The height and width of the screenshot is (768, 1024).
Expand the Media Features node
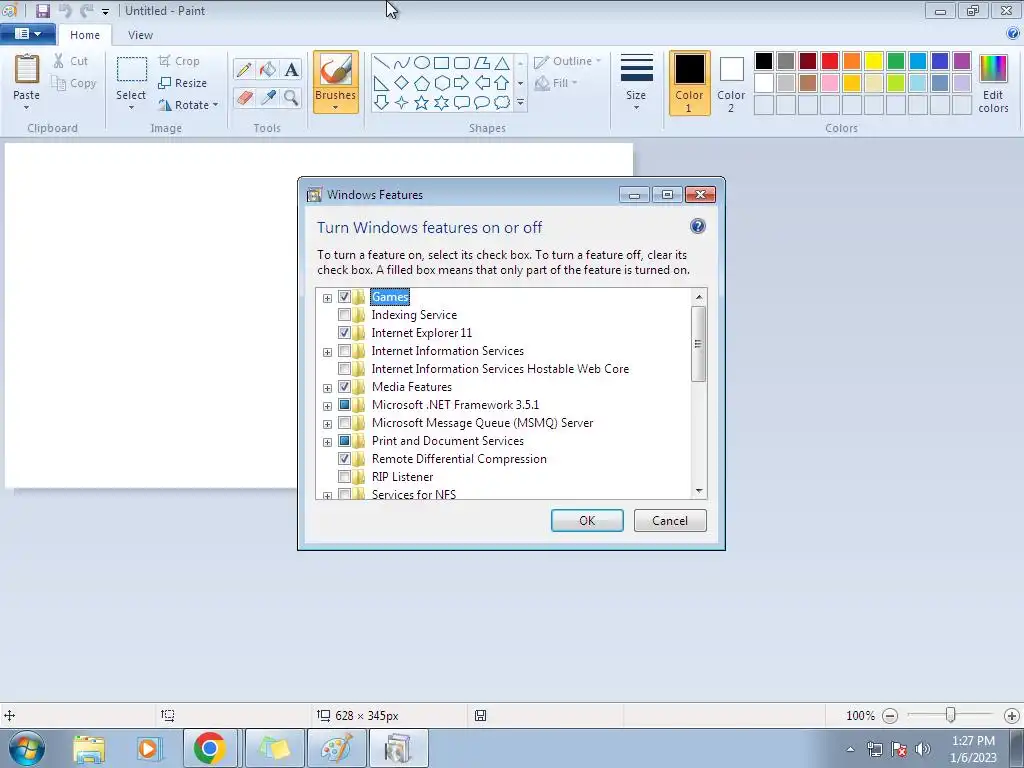pyautogui.click(x=327, y=388)
